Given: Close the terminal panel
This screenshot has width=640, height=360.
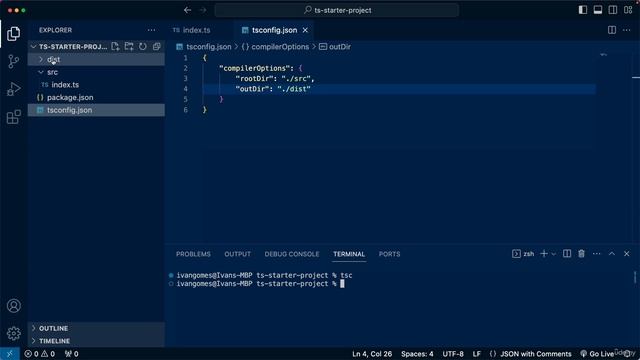Looking at the screenshot, I should click(627, 254).
